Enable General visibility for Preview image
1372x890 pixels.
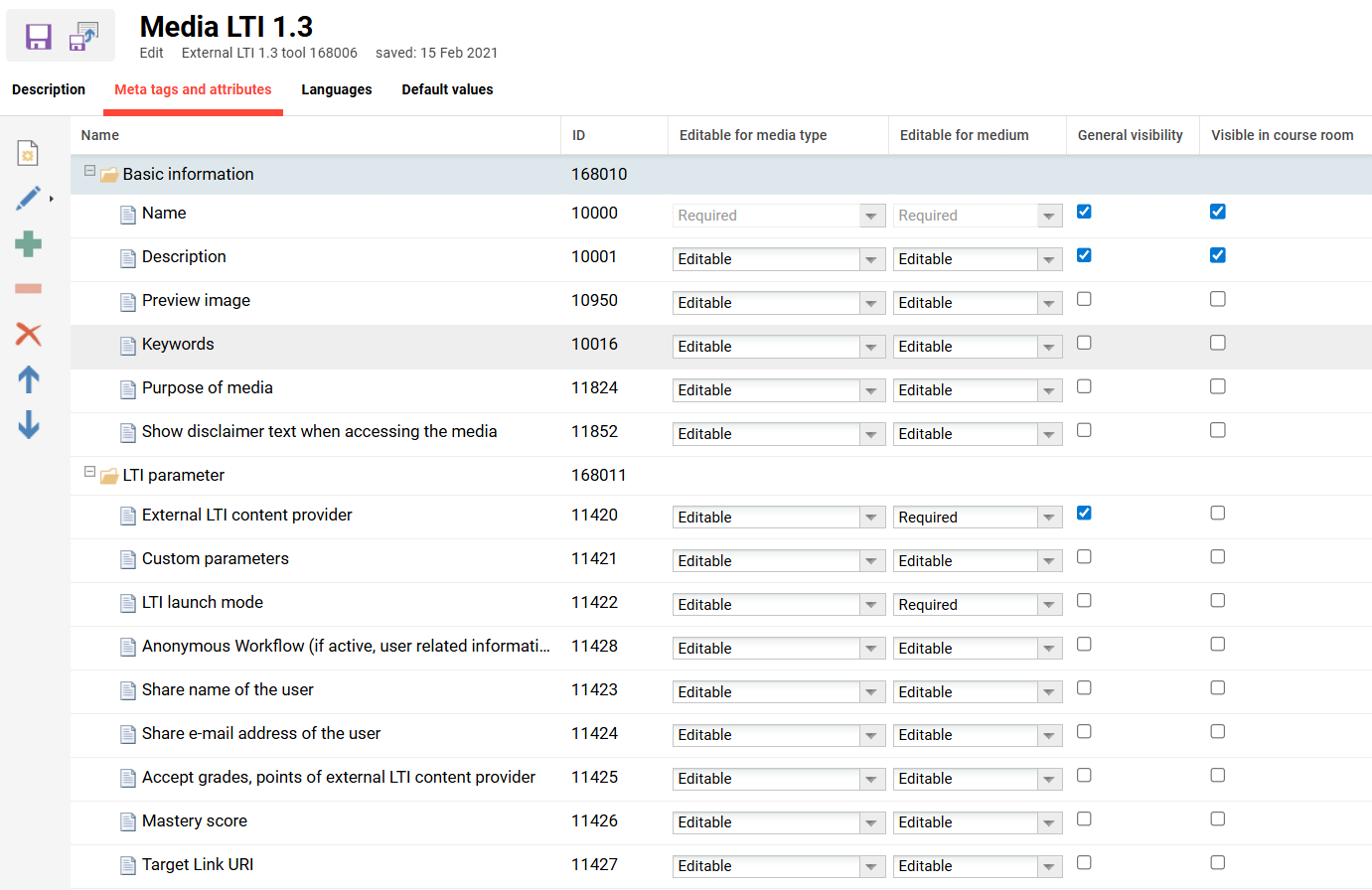(x=1084, y=299)
